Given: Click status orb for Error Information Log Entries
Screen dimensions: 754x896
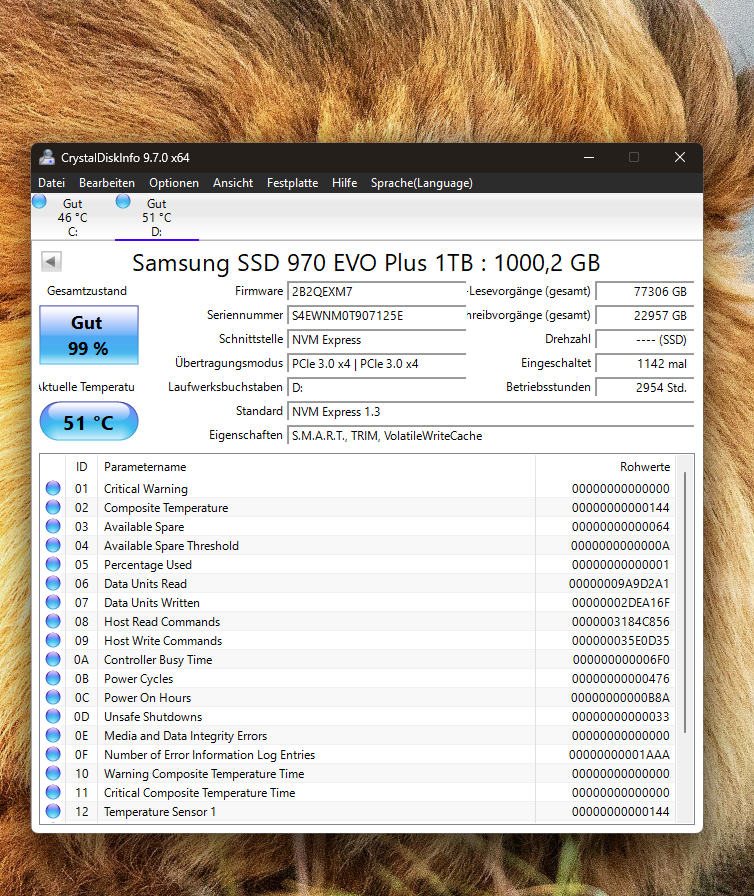Looking at the screenshot, I should (53, 754).
